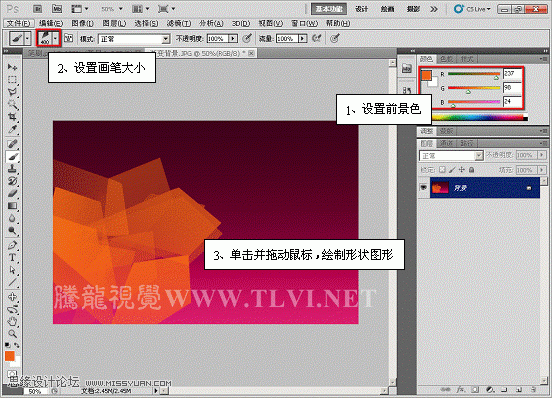The image size is (552, 398).
Task: Open the 窗口(W) menu
Action: click(304, 24)
